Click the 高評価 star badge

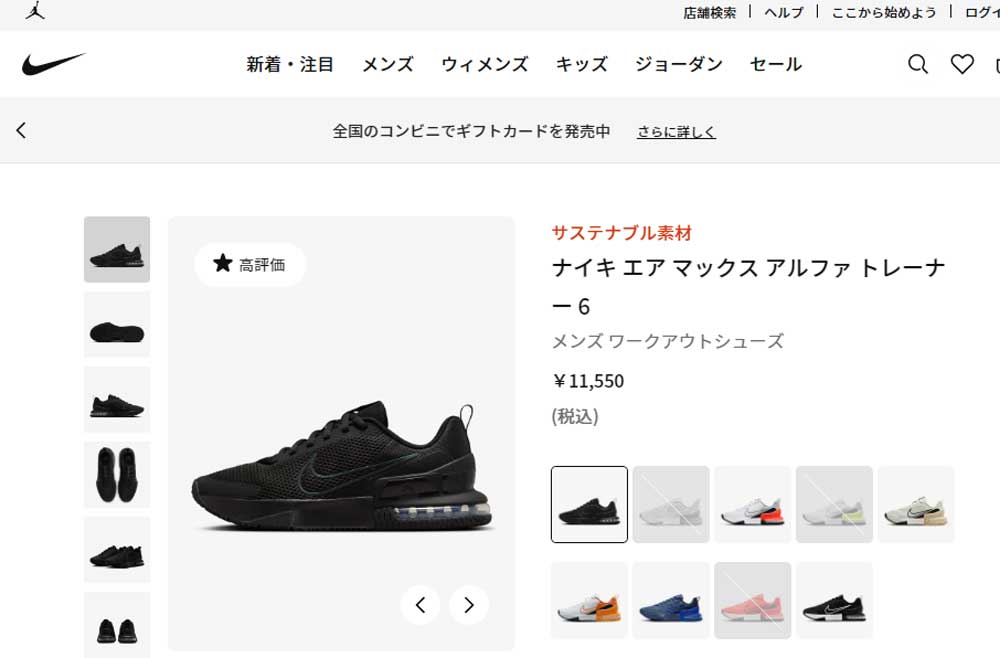(250, 264)
